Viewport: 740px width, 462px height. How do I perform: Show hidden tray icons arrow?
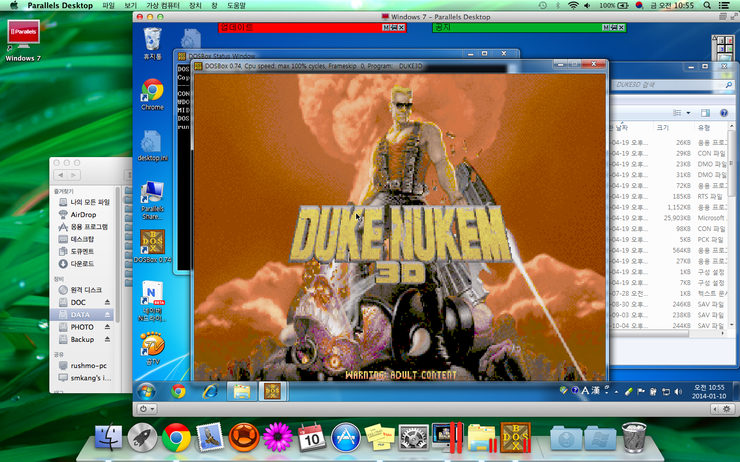[616, 391]
